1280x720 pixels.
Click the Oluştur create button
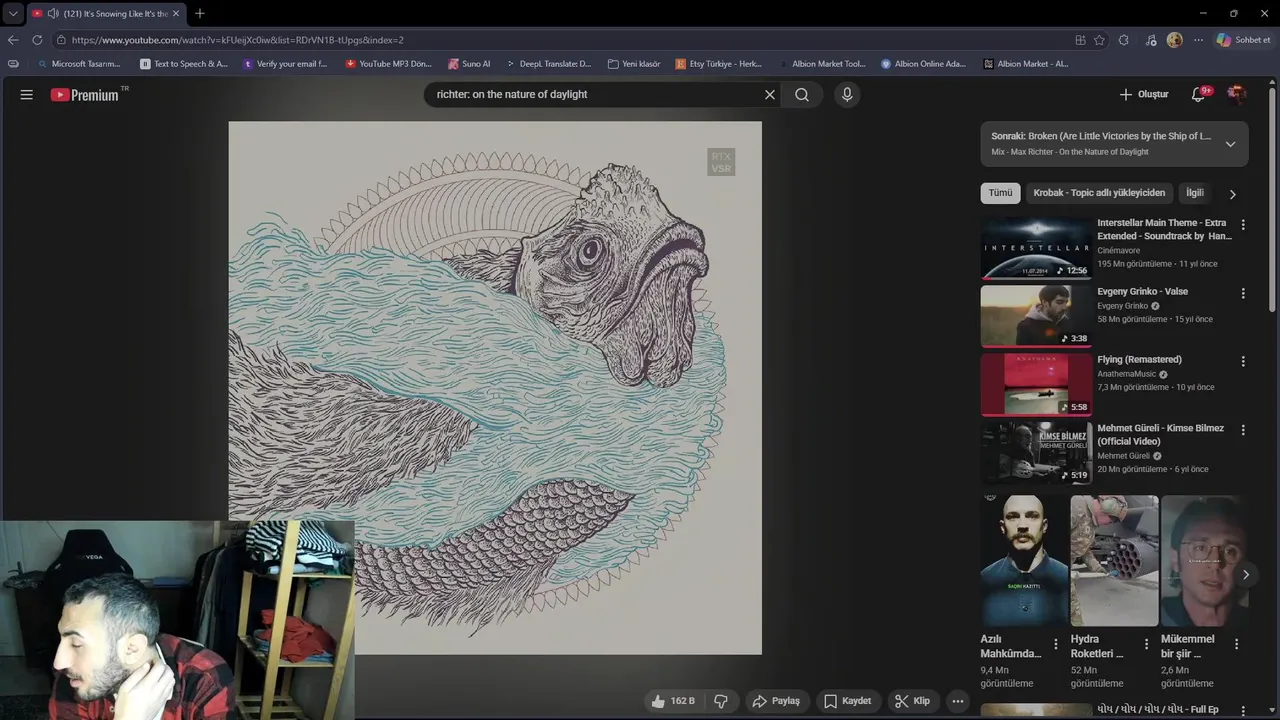tap(1144, 94)
